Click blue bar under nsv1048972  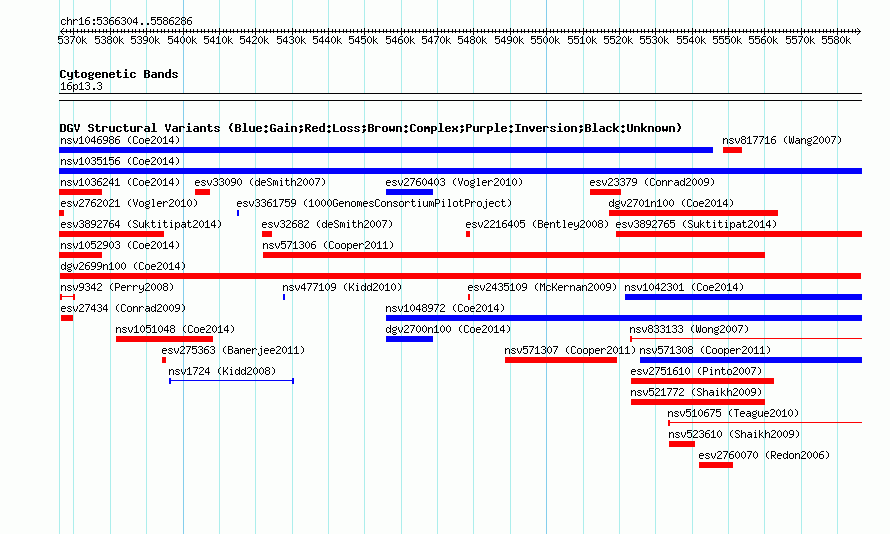[x=624, y=318]
